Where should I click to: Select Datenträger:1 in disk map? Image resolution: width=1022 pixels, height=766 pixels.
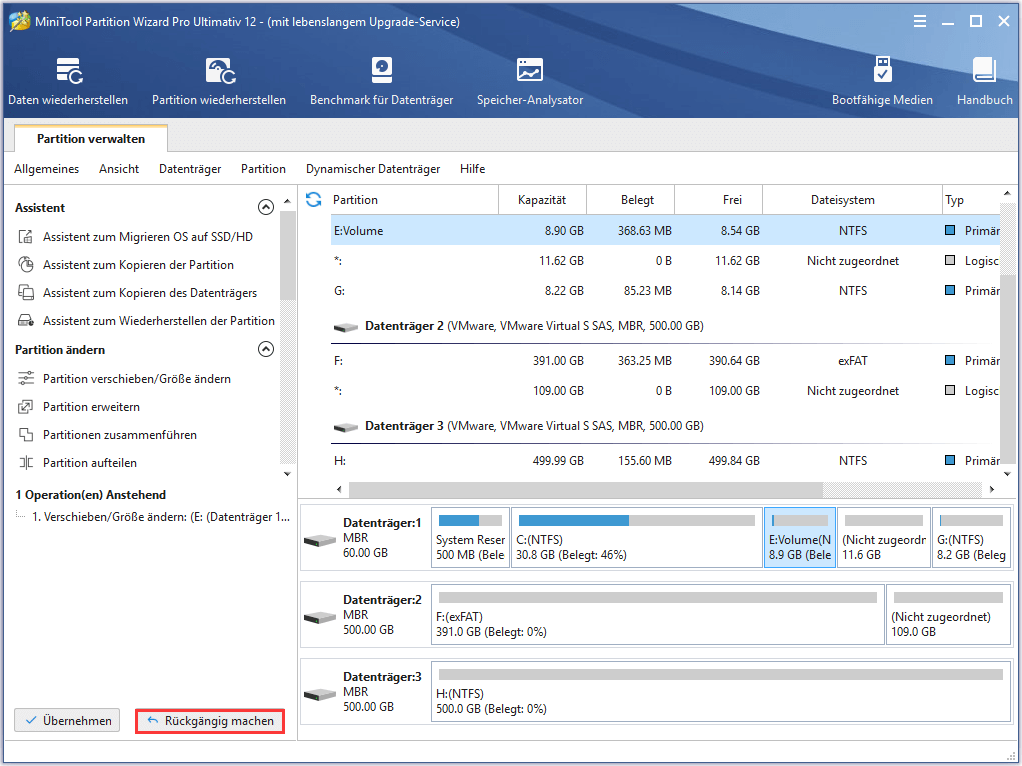click(x=364, y=538)
